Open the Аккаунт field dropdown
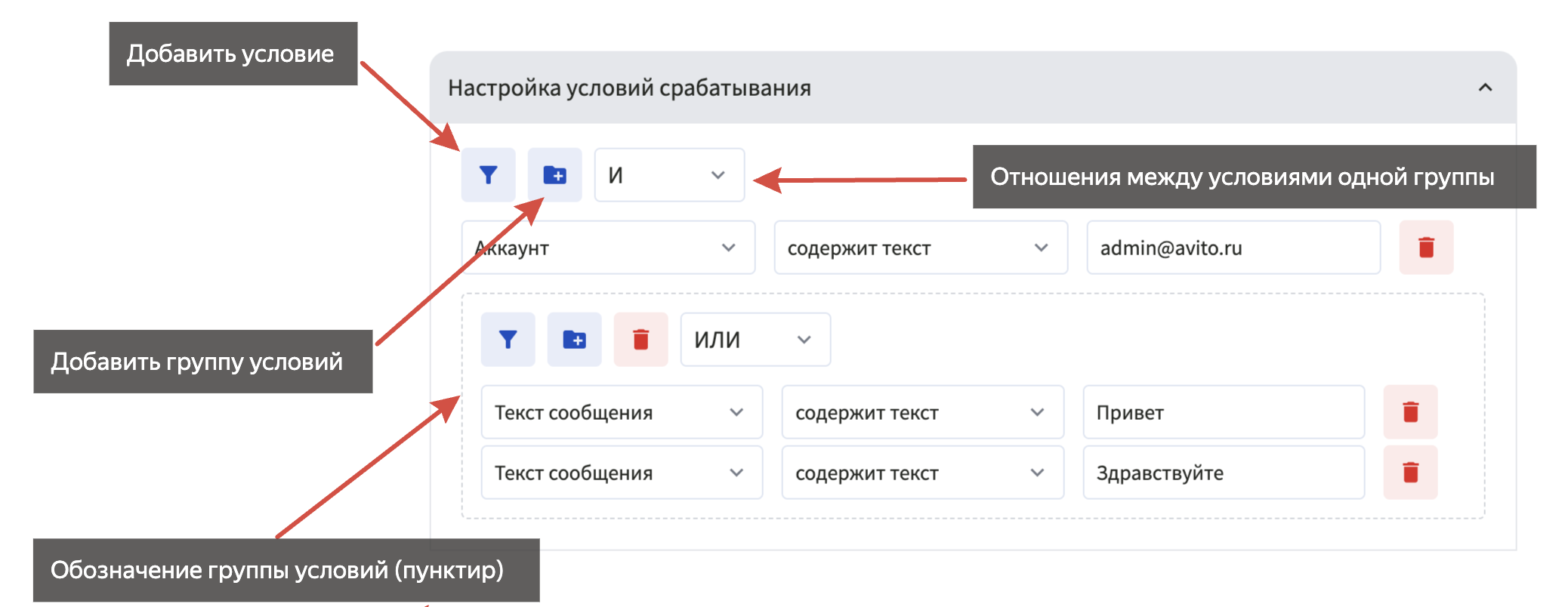Screen dimensions: 1568x607 tap(608, 248)
